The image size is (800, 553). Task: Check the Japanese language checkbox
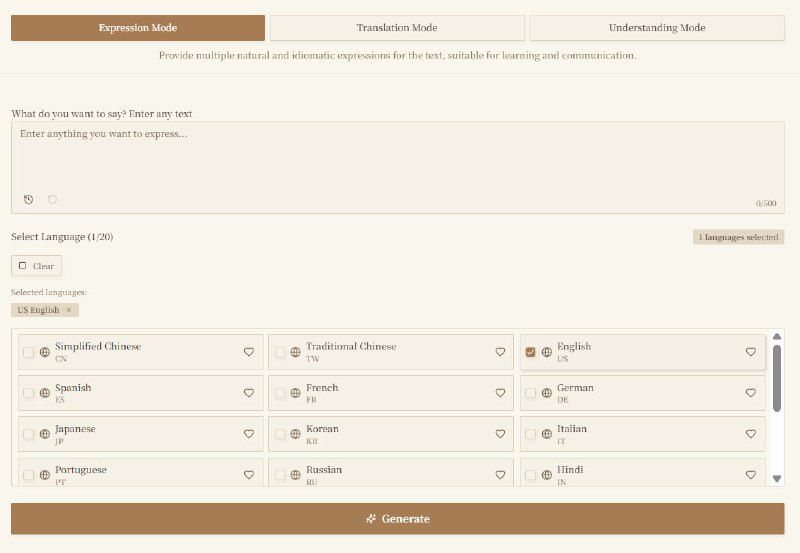tap(28, 434)
